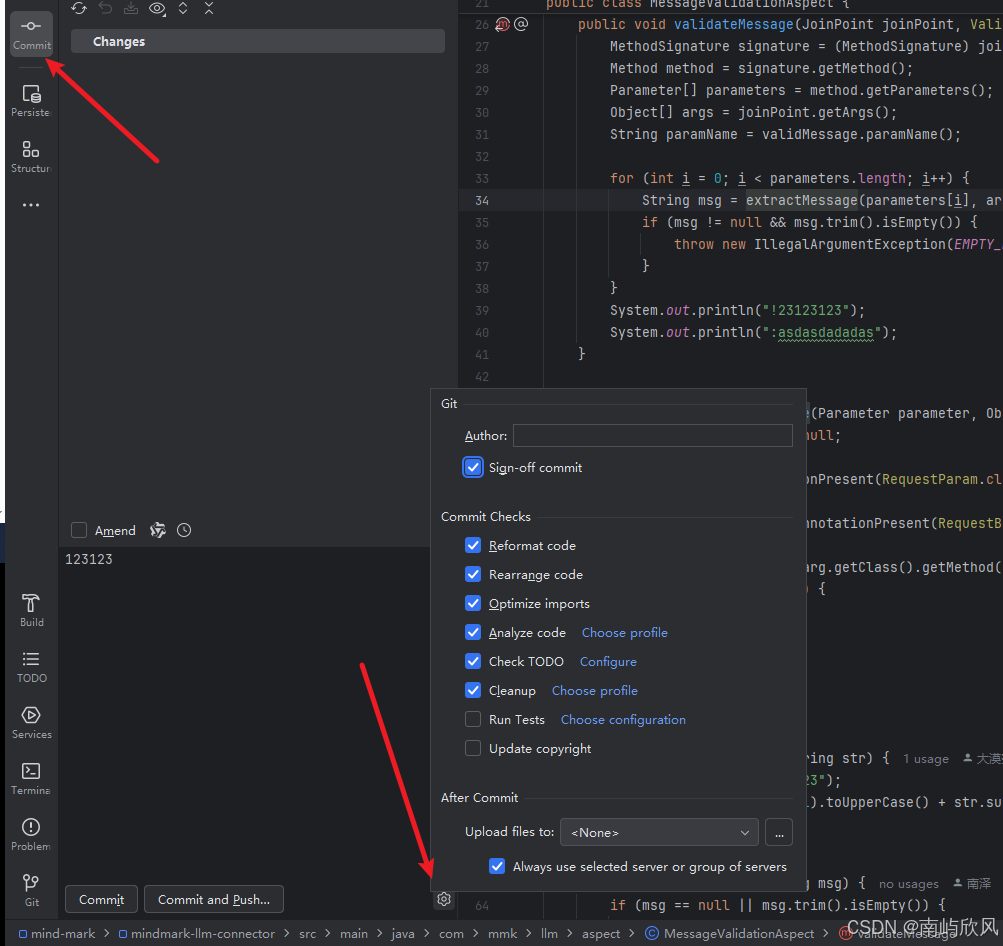
Task: Open the Commit tool window
Action: click(31, 34)
